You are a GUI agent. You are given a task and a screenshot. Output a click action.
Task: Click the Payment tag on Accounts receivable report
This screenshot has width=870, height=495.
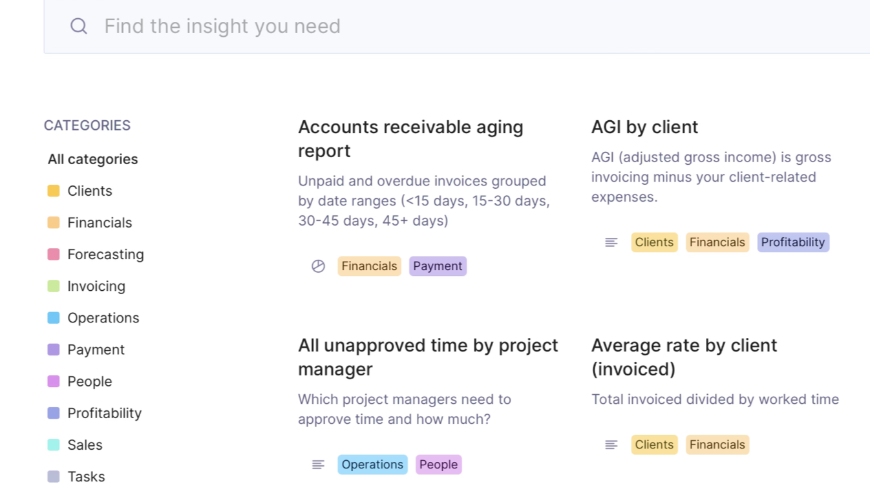click(438, 266)
